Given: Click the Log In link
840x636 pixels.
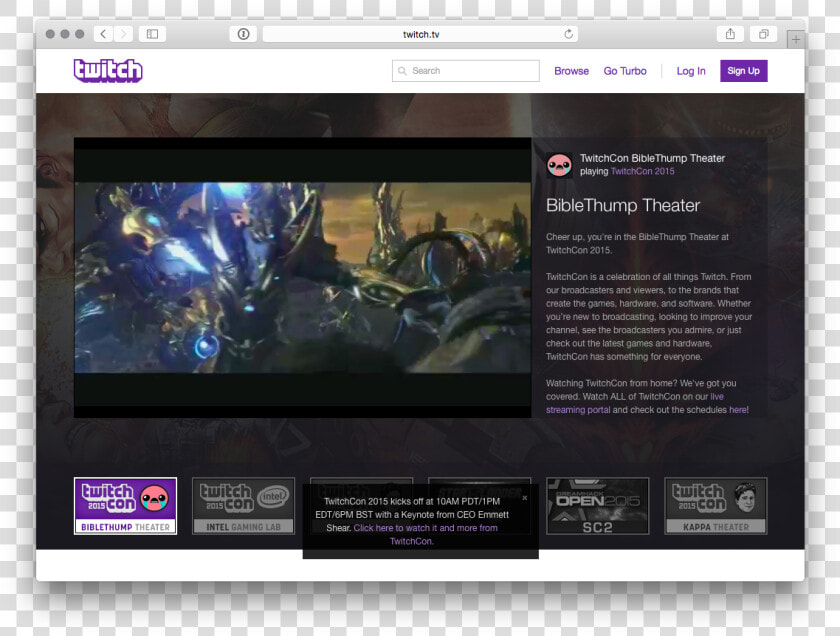Looking at the screenshot, I should pyautogui.click(x=691, y=71).
